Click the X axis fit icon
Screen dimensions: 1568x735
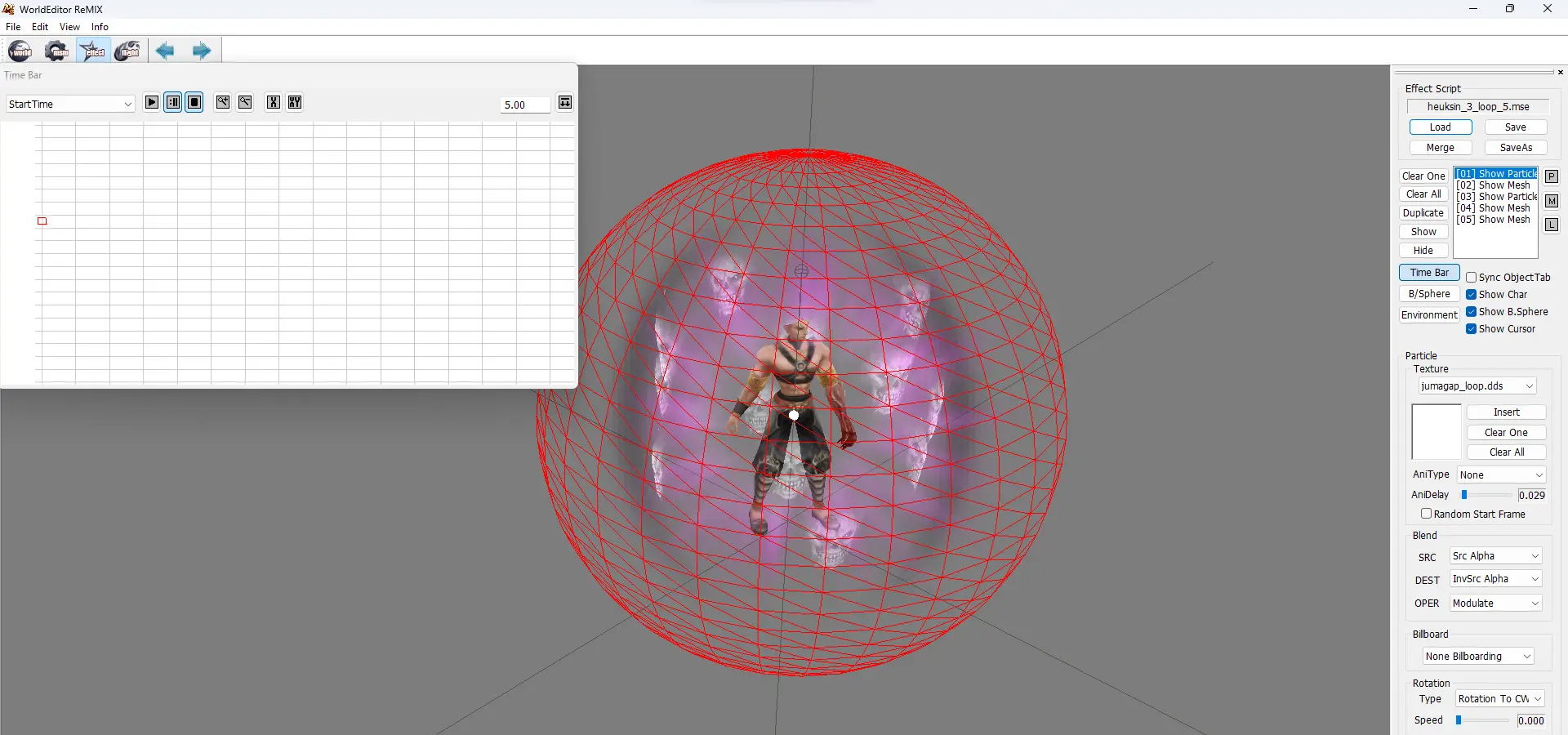pyautogui.click(x=274, y=102)
